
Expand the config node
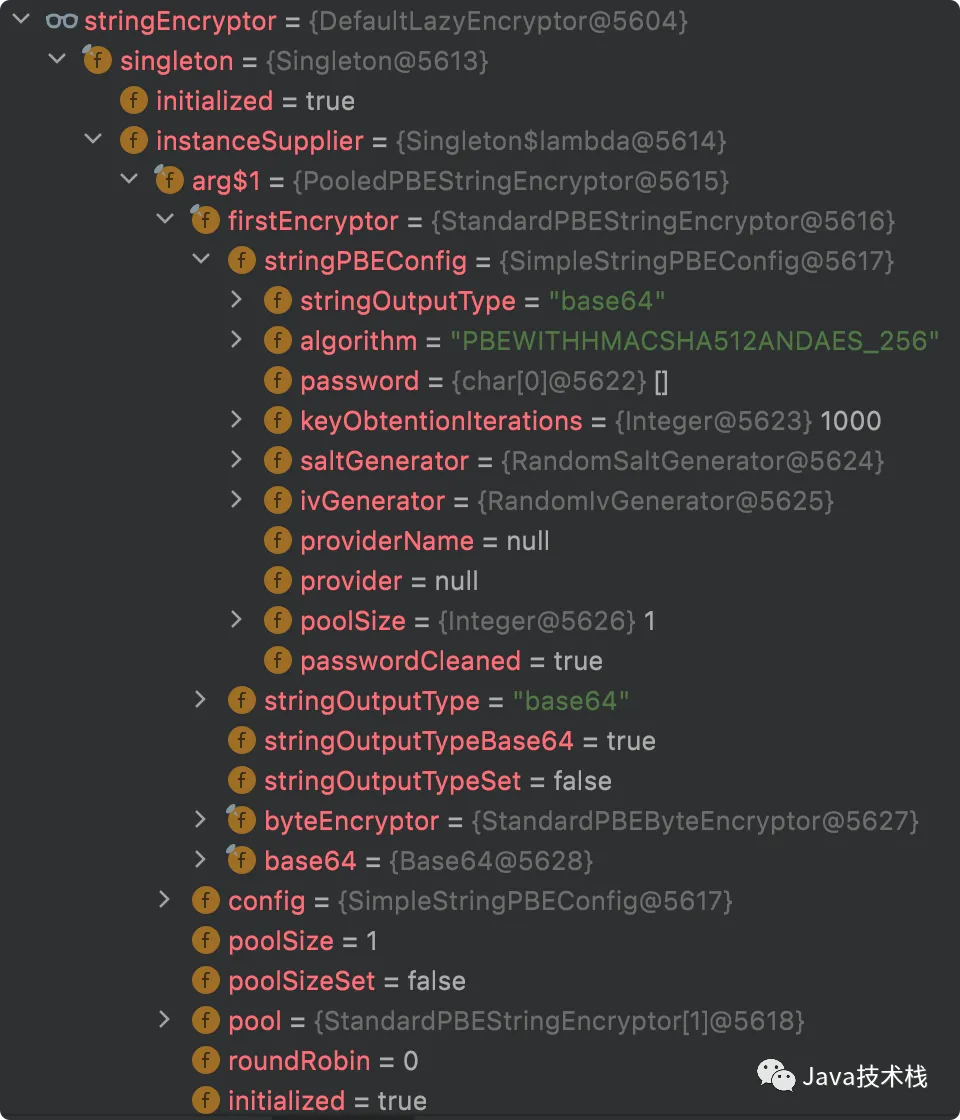coord(165,900)
